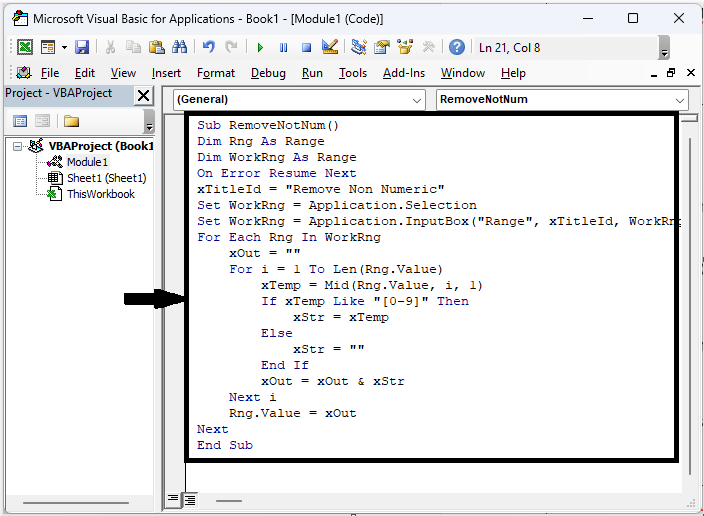Image resolution: width=704 pixels, height=516 pixels.
Task: Click the Reset (stop) square icon
Action: click(x=306, y=47)
